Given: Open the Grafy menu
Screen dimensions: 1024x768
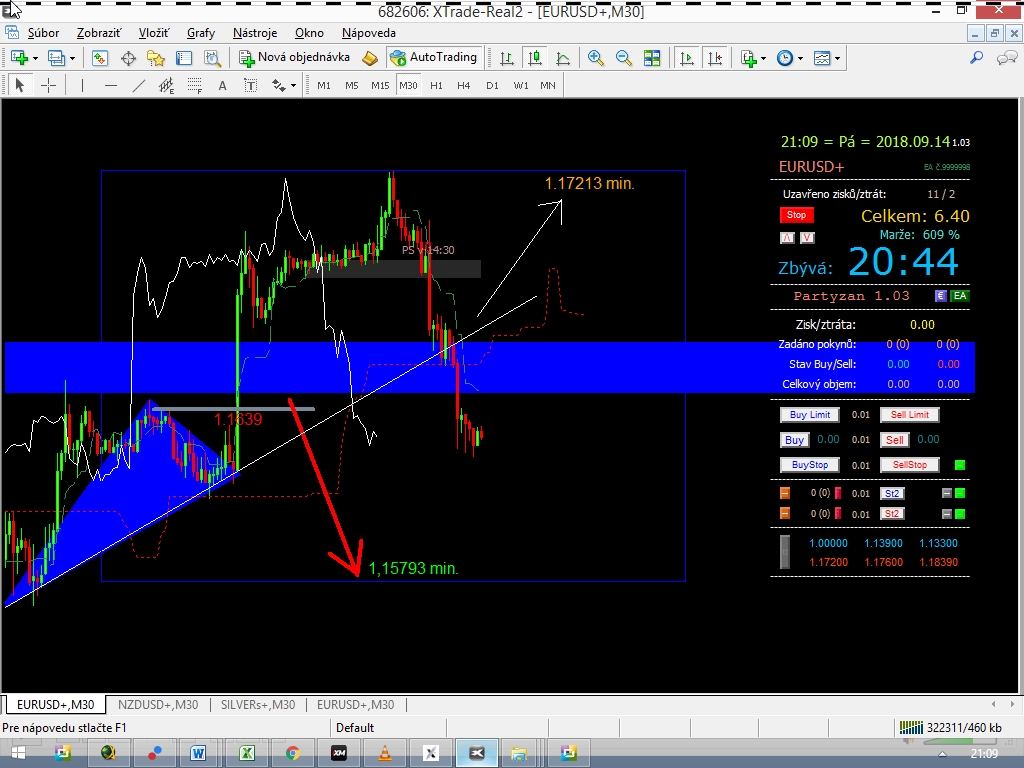Looking at the screenshot, I should tap(200, 33).
